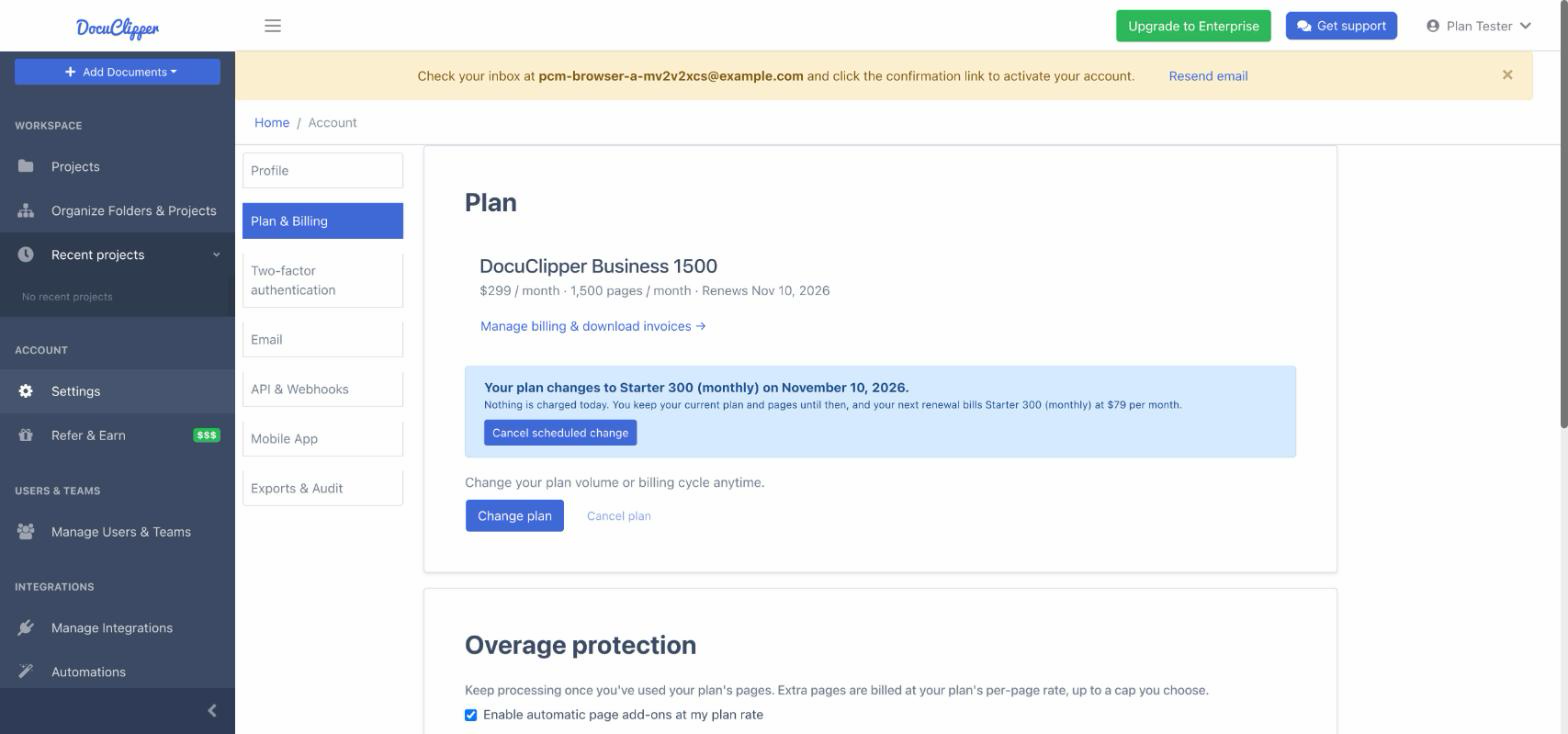The width and height of the screenshot is (1568, 734).
Task: Click the DocuClipper logo
Action: [117, 27]
